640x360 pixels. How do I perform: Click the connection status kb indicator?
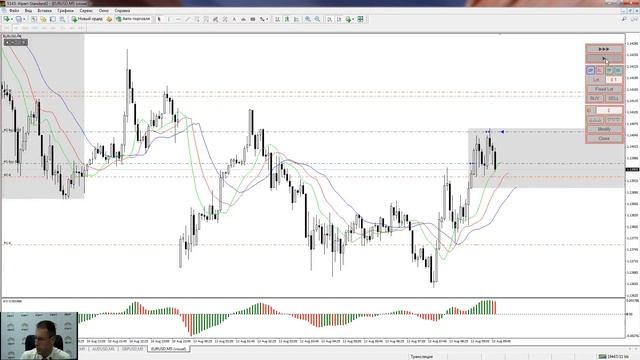click(x=613, y=357)
